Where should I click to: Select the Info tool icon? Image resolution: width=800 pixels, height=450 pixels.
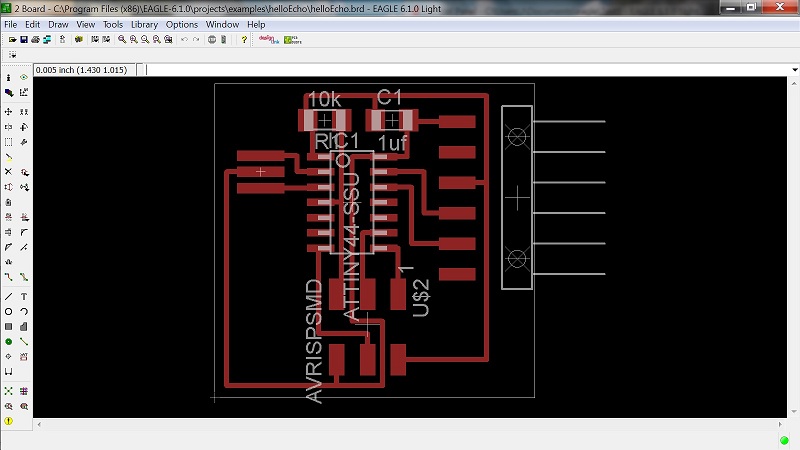(x=8, y=78)
